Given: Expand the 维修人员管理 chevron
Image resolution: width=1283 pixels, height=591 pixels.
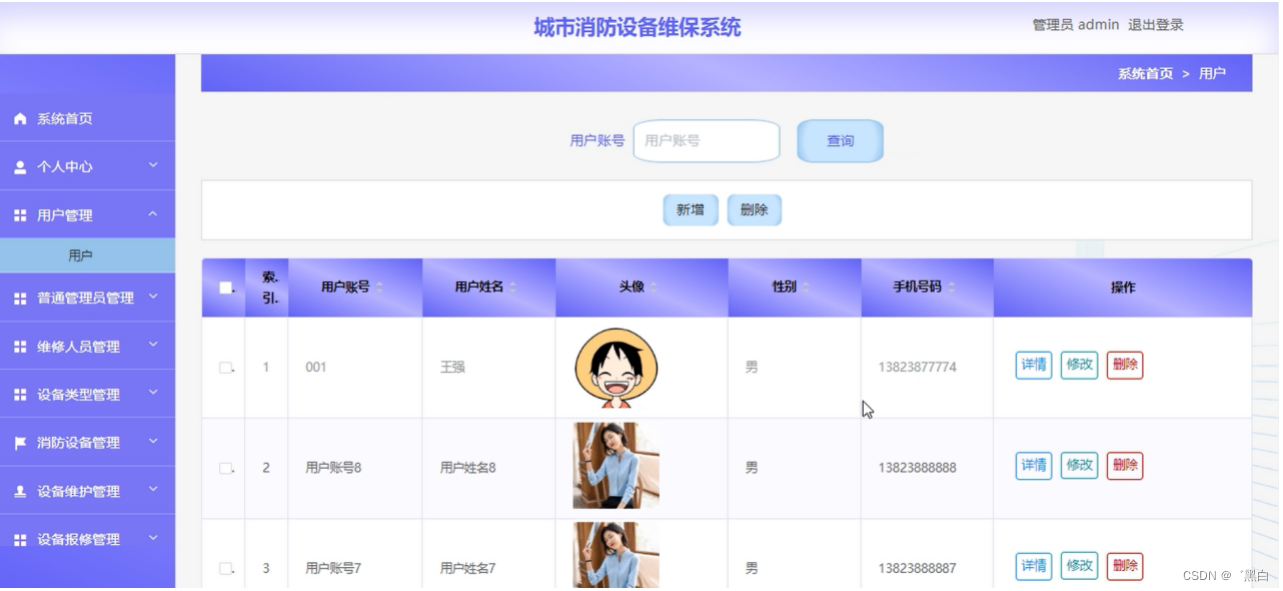Looking at the screenshot, I should point(153,345).
